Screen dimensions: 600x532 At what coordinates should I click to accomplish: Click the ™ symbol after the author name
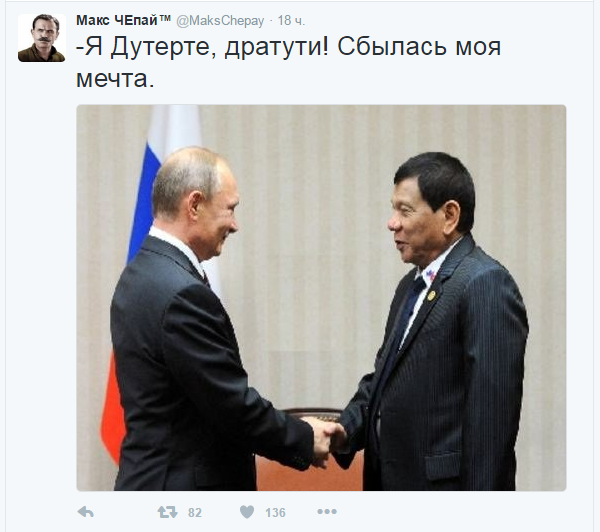[165, 18]
